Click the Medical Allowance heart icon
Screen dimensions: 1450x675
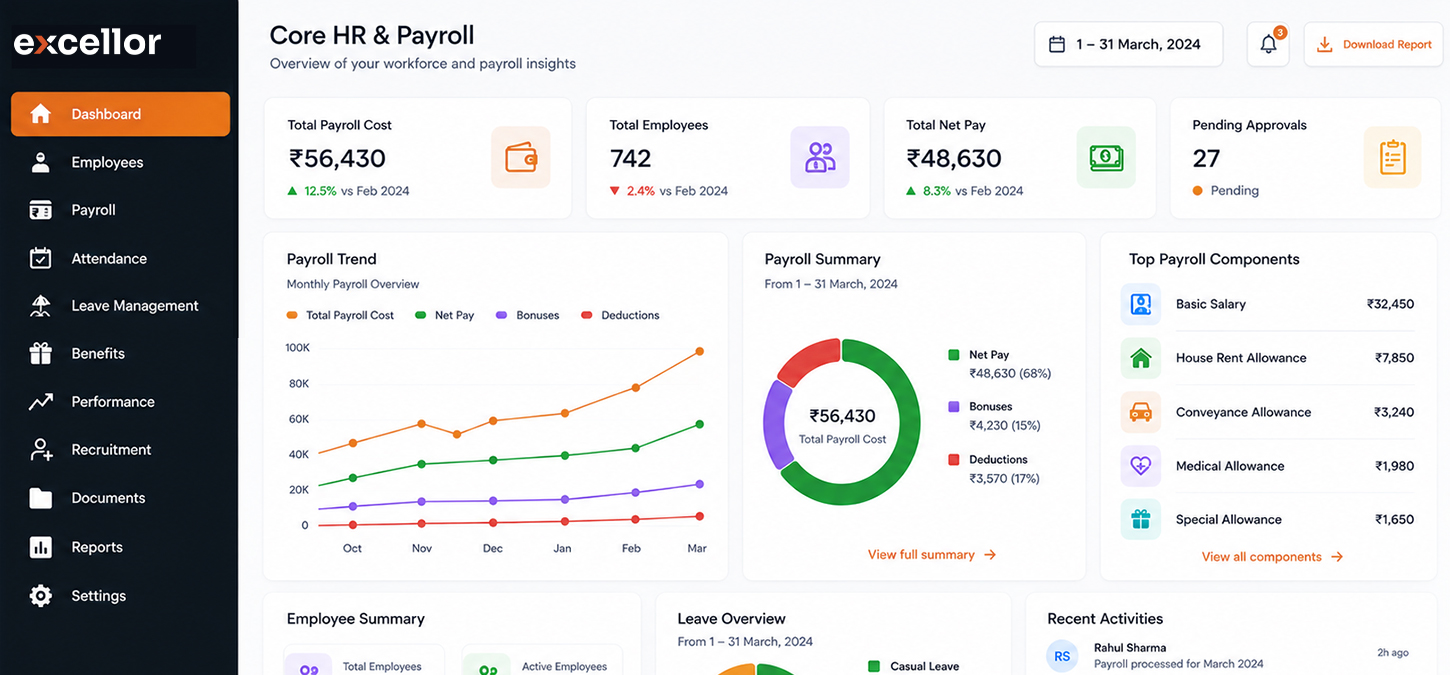coord(1141,466)
